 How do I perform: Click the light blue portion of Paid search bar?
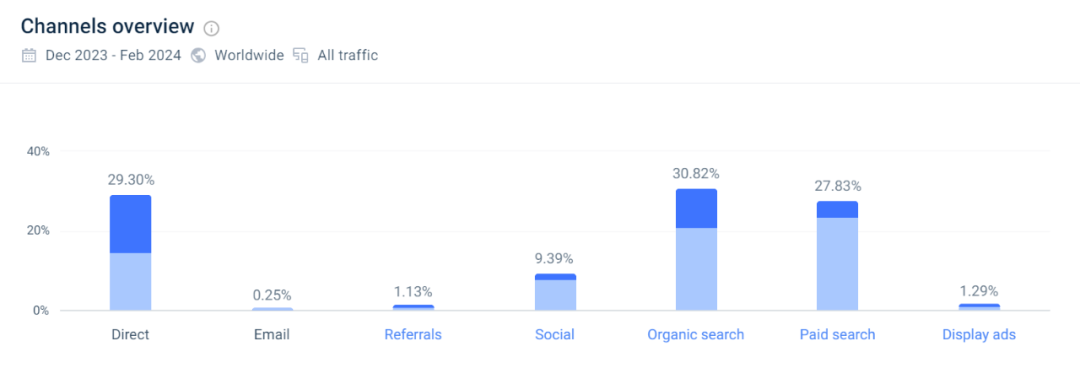point(838,264)
